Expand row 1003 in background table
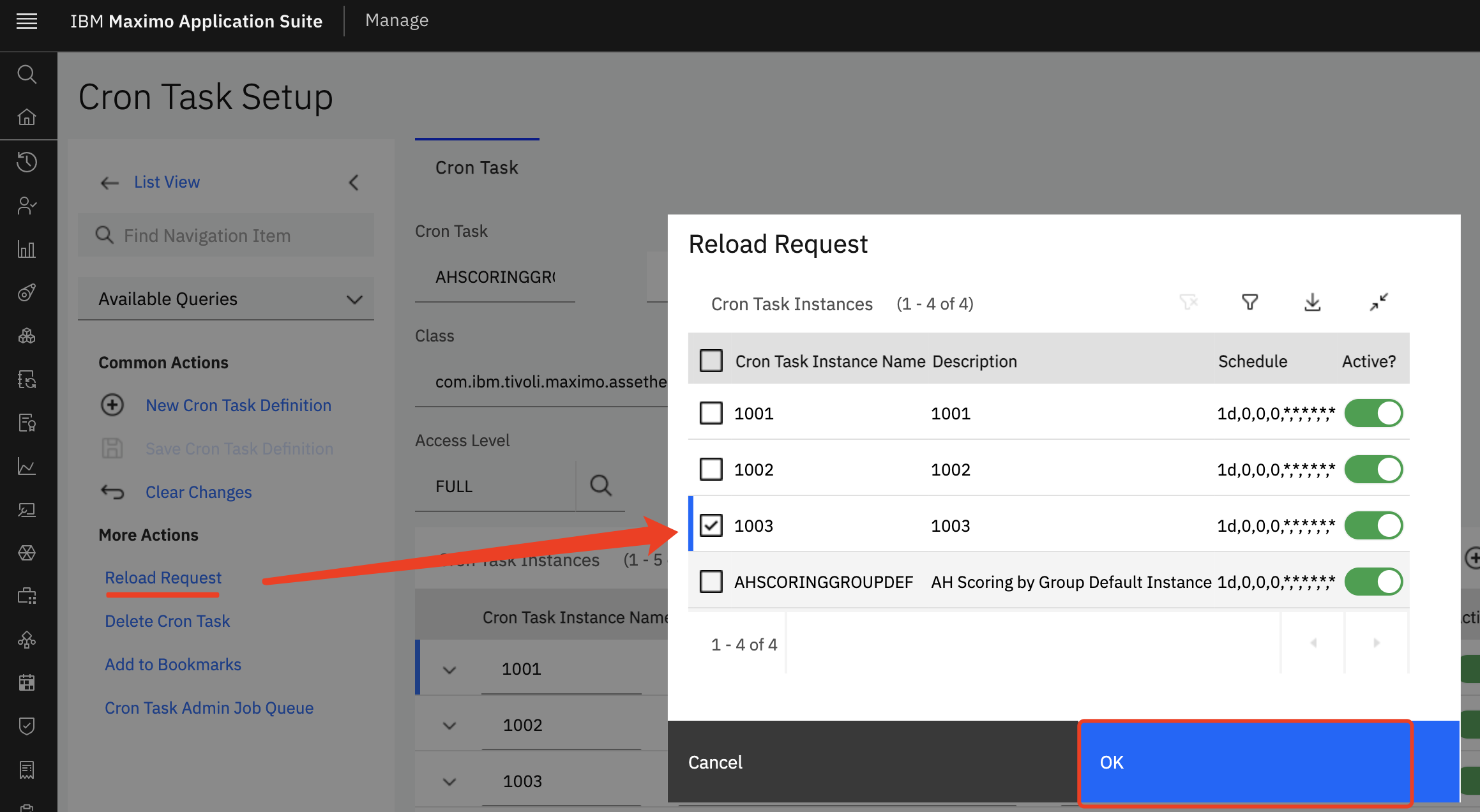1480x812 pixels. pyautogui.click(x=449, y=782)
